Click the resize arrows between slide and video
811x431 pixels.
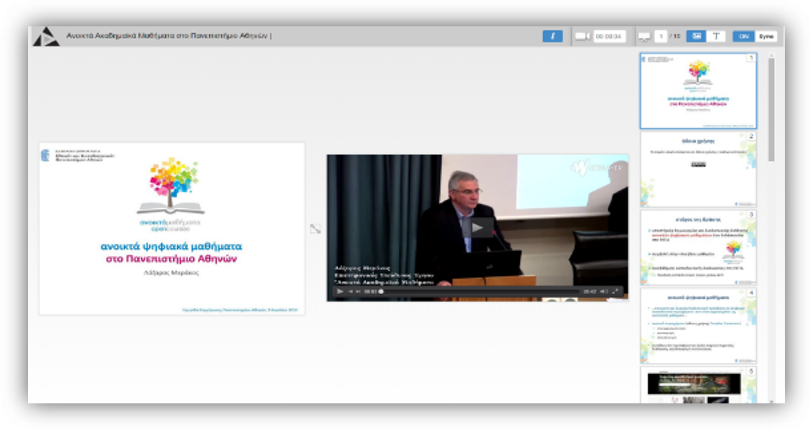coord(315,229)
